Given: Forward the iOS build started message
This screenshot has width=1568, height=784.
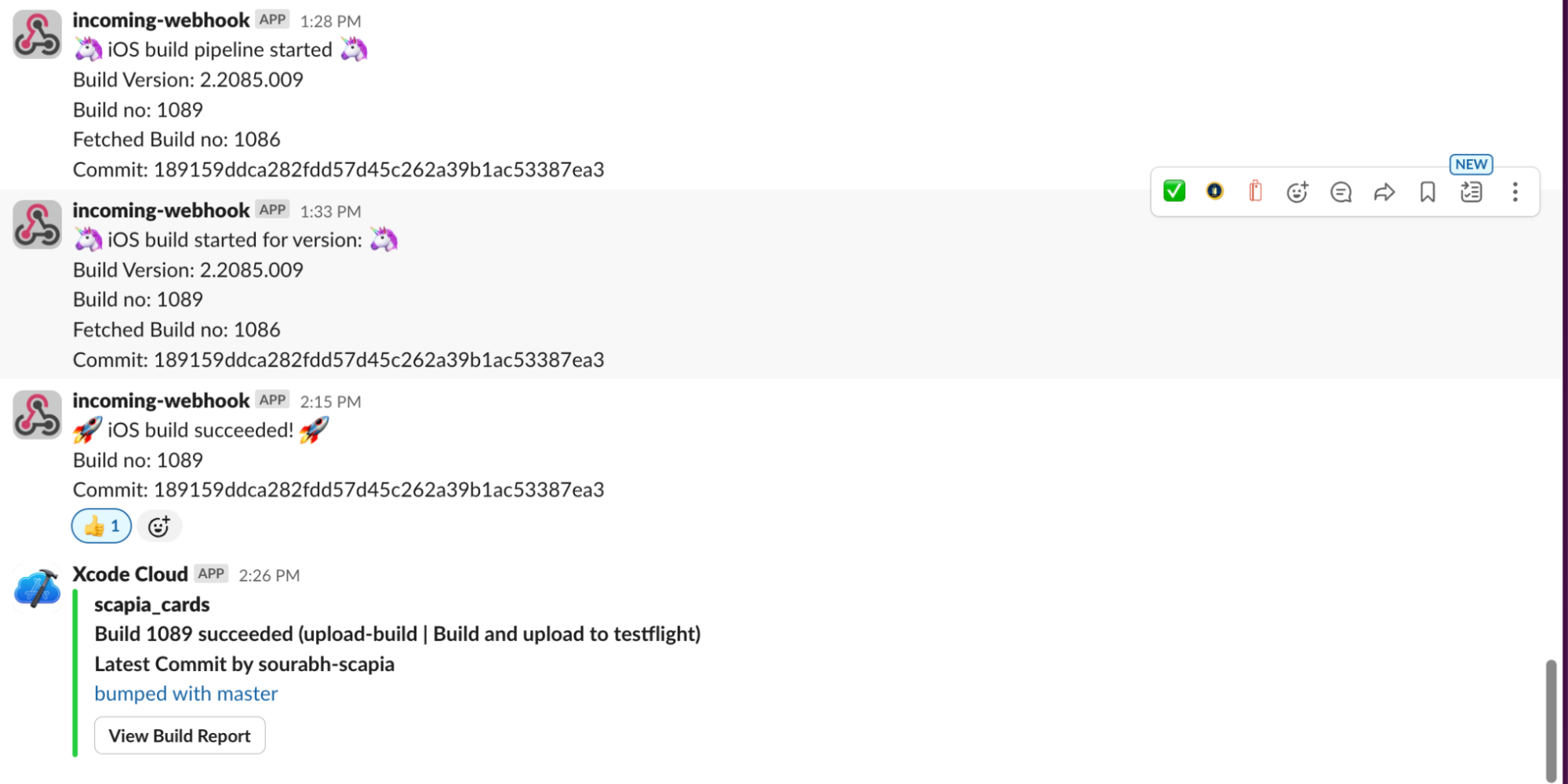Looking at the screenshot, I should tap(1384, 191).
